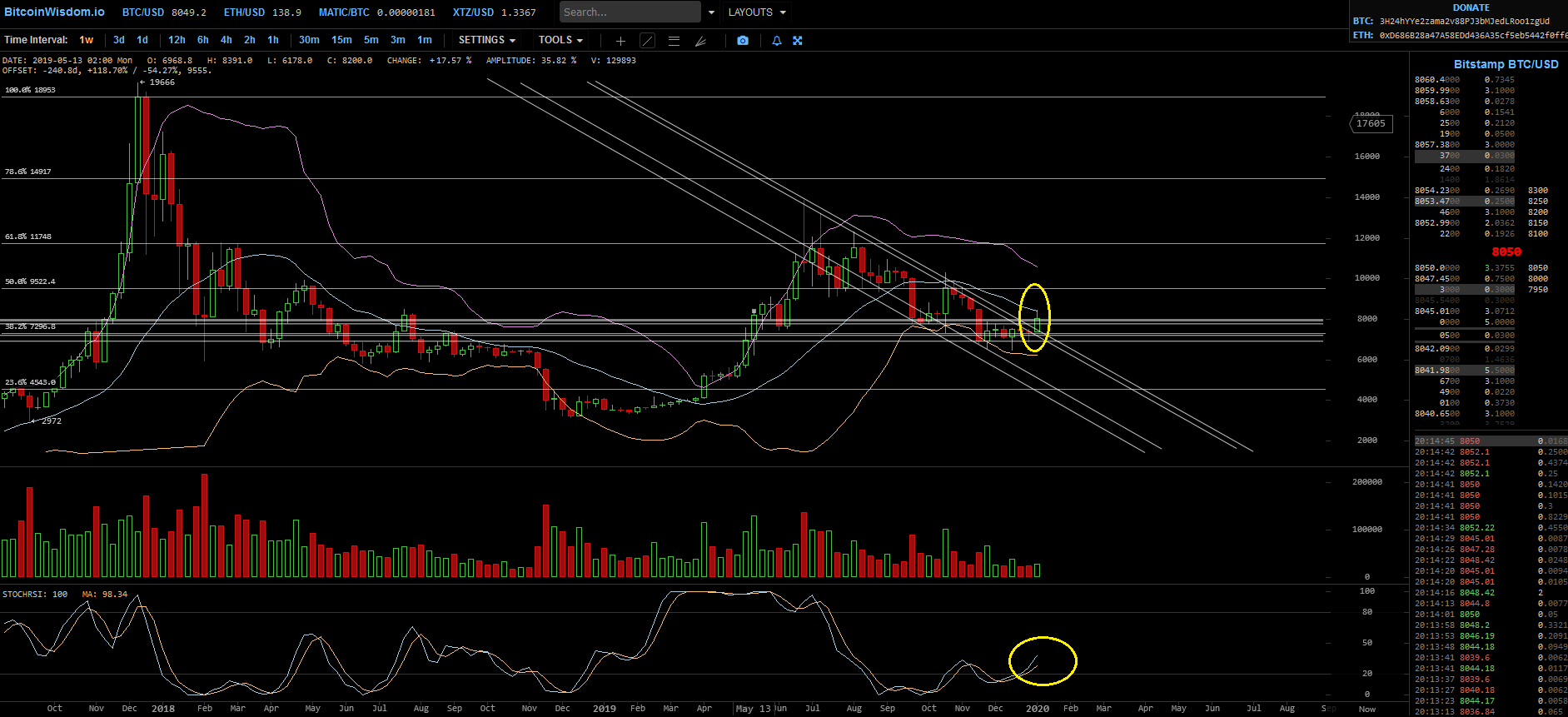1568x717 pixels.
Task: Switch time interval to 1w
Action: [x=87, y=40]
